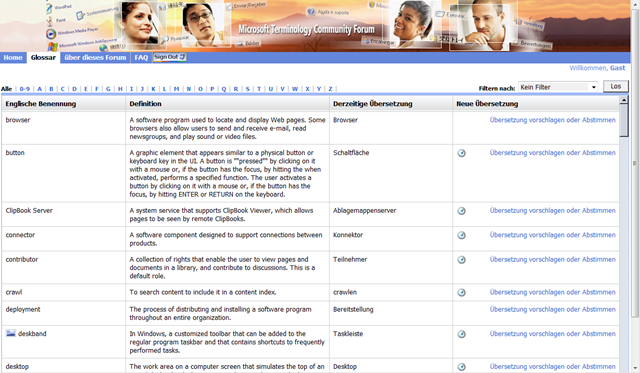Suggest translation for ClipBook Server row
The image size is (640, 373).
pos(553,211)
